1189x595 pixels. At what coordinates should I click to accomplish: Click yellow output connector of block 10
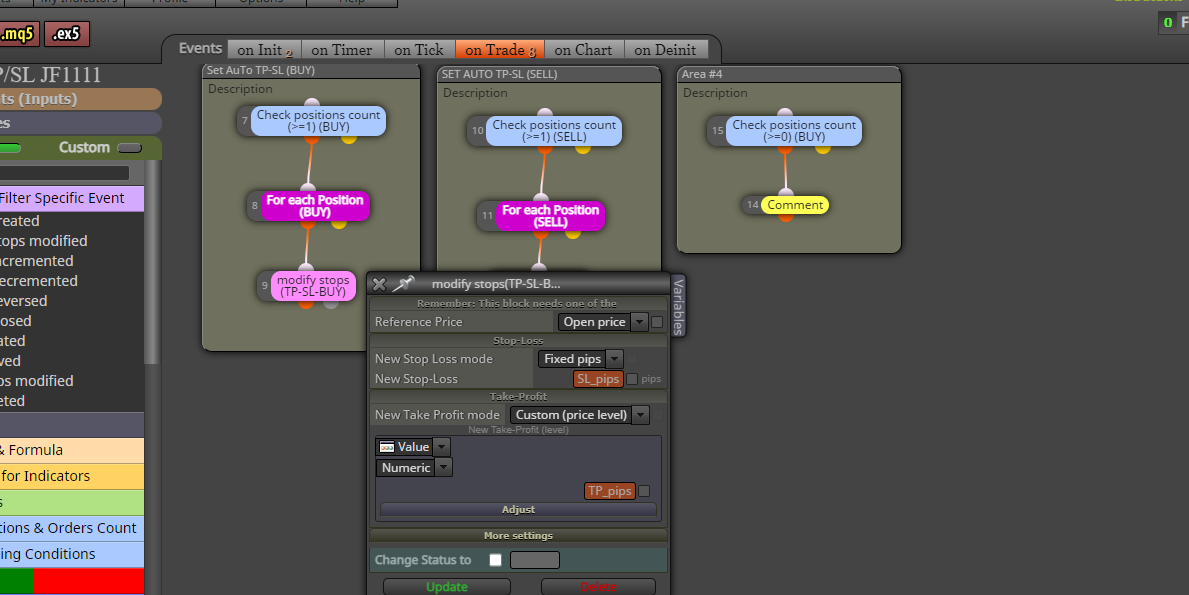pyautogui.click(x=583, y=149)
